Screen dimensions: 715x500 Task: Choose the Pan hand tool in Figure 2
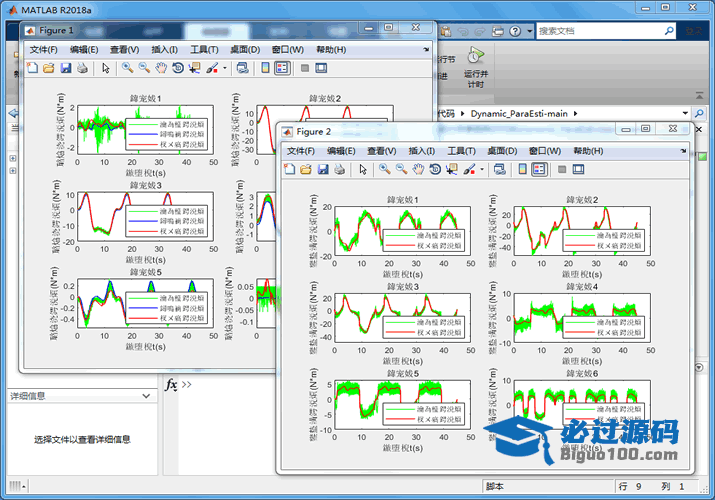(418, 170)
